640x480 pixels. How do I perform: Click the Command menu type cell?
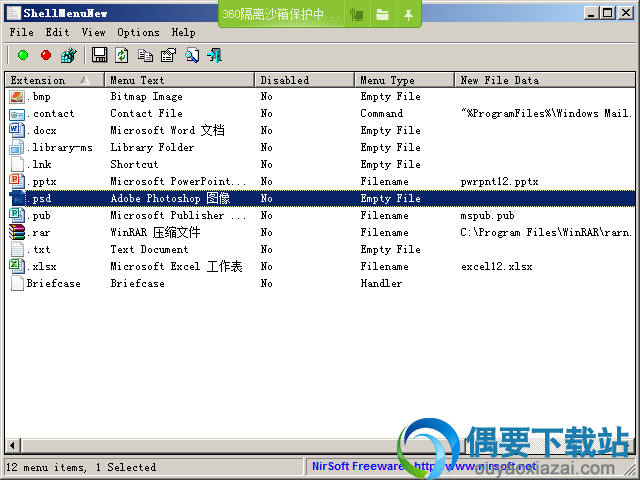[x=382, y=114]
